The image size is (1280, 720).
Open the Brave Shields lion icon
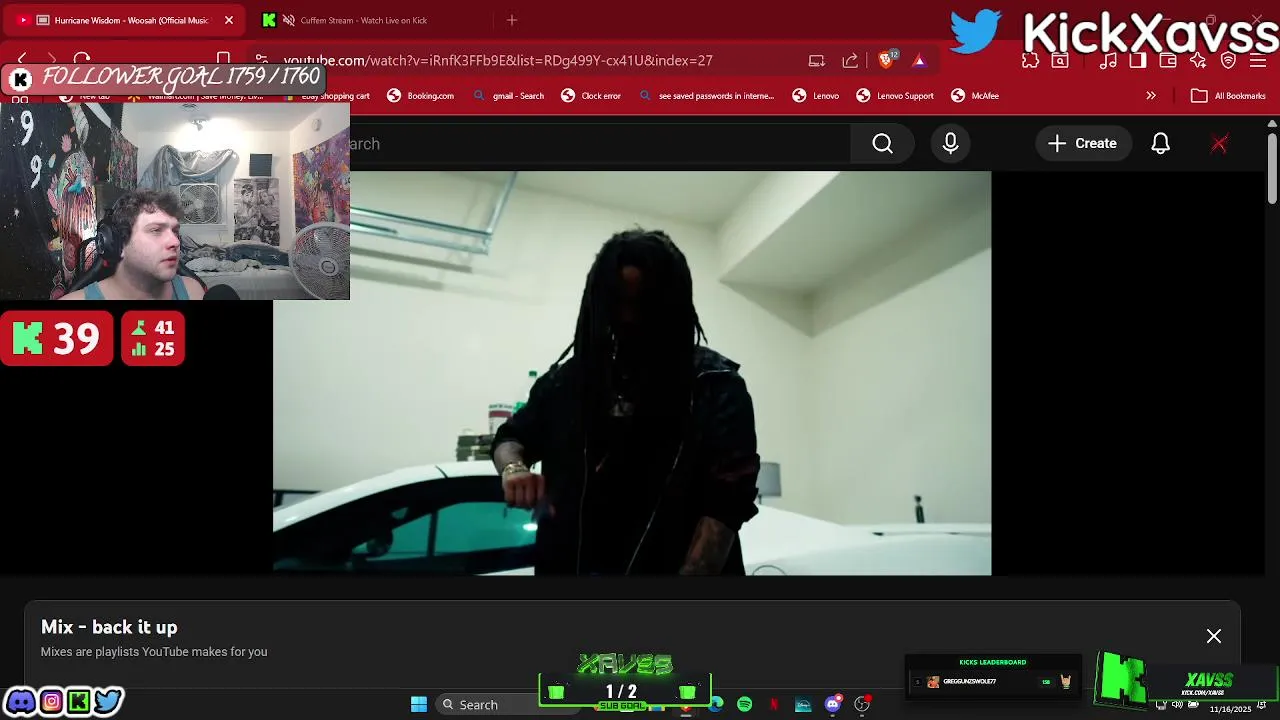point(887,60)
